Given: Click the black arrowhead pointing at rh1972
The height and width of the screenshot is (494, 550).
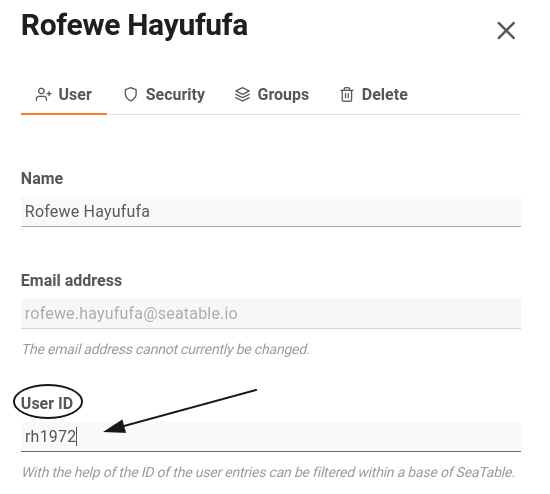Looking at the screenshot, I should (116, 427).
